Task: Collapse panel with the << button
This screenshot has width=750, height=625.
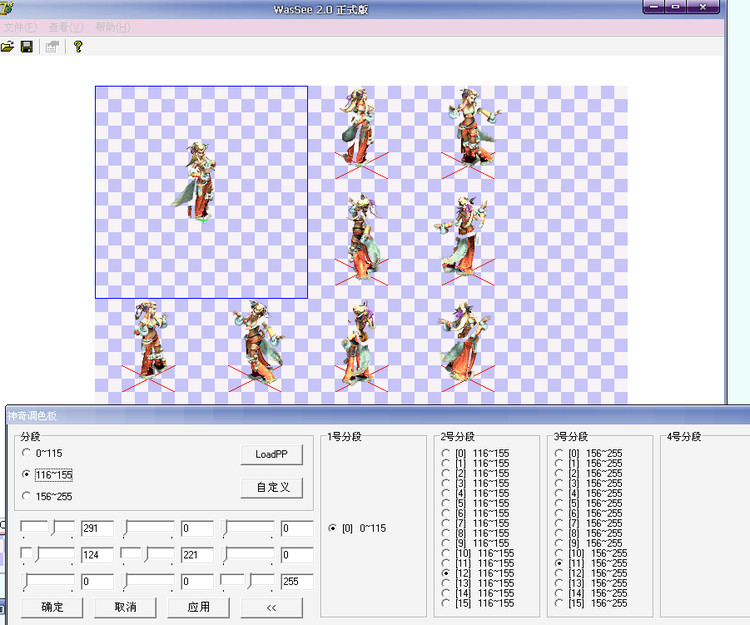Action: point(271,607)
